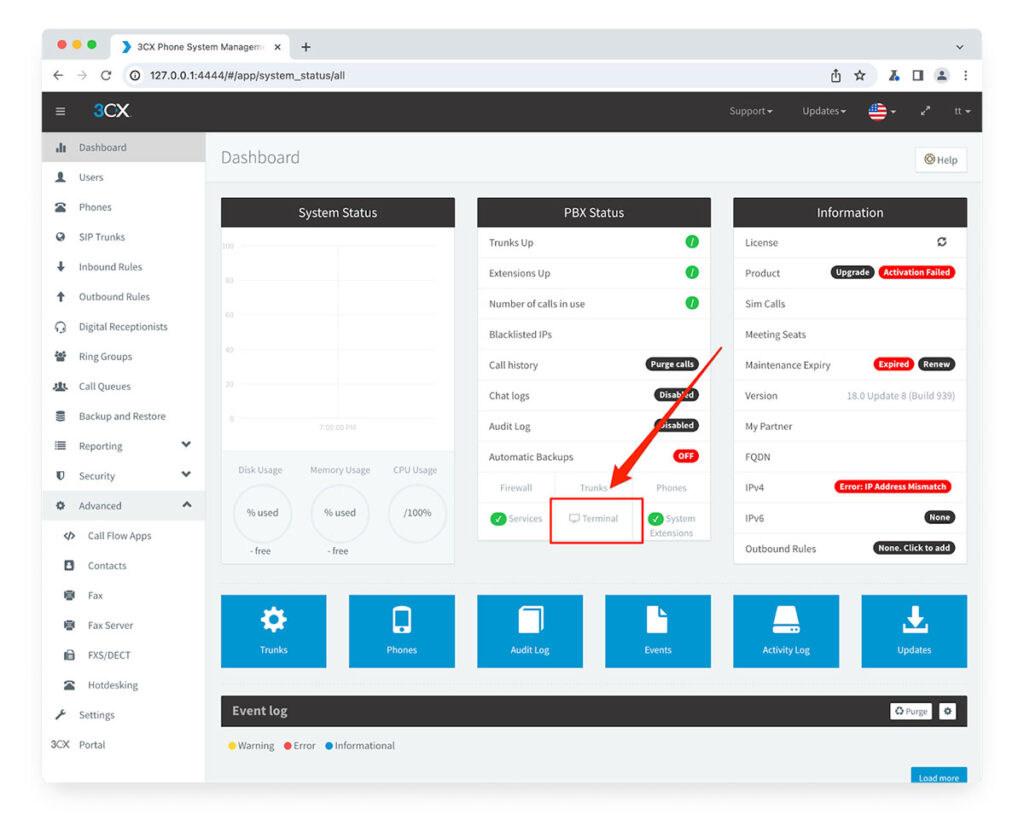
Task: Open the Updates blue tile
Action: coord(914,631)
